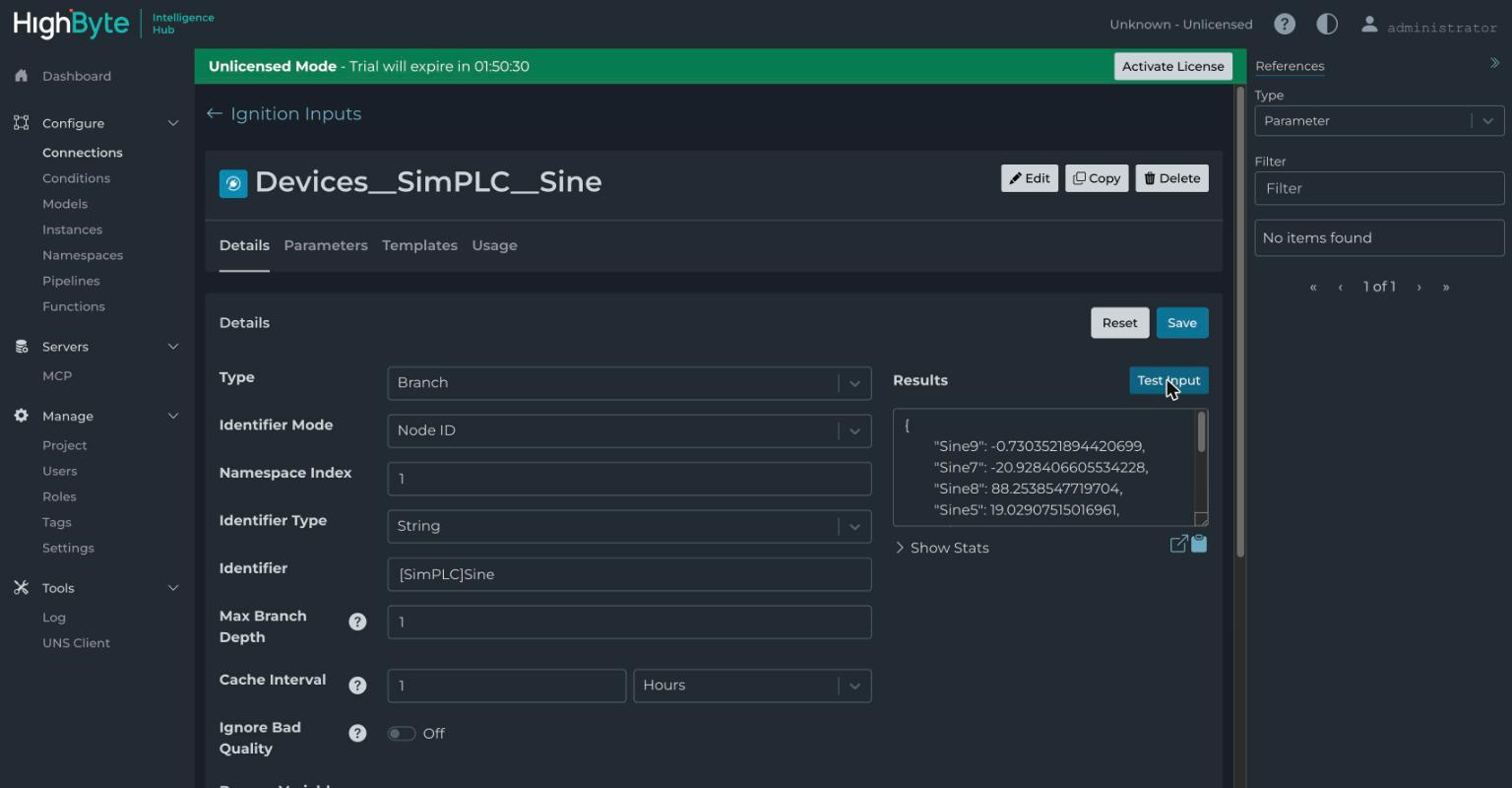Open the Ignition Inputs breadcrumb link
The height and width of the screenshot is (788, 1512).
[x=295, y=114]
